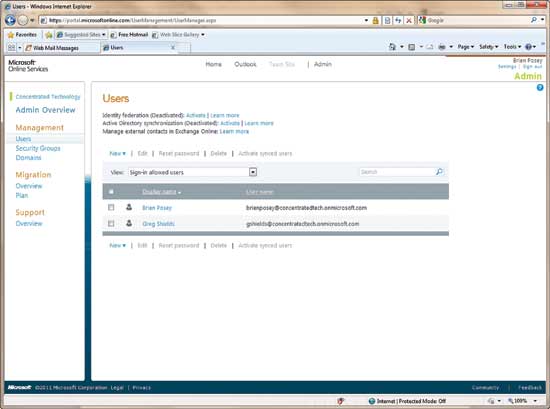Click Sign out link under Brian Posey
550x409 pixels.
pyautogui.click(x=532, y=66)
